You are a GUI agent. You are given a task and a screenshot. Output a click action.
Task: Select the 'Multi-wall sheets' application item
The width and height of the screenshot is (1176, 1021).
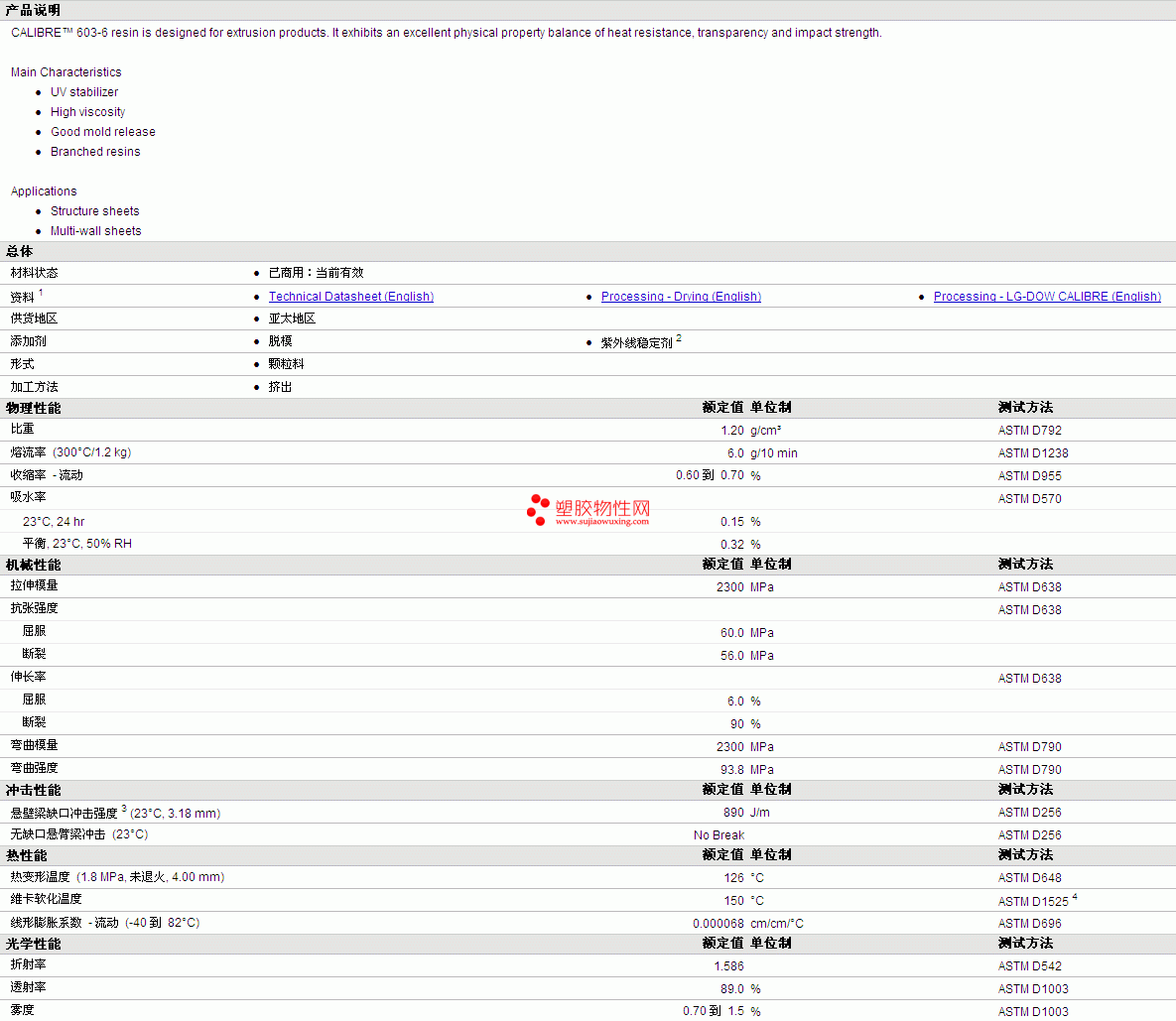tap(96, 231)
